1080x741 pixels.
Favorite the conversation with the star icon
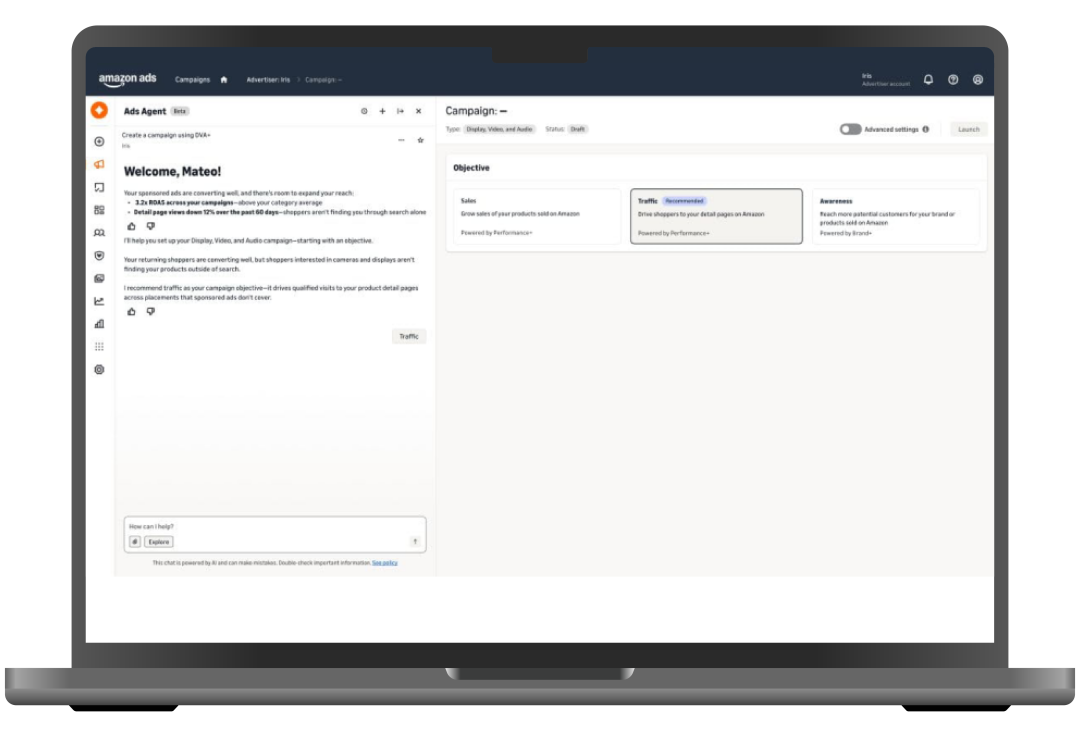[420, 140]
